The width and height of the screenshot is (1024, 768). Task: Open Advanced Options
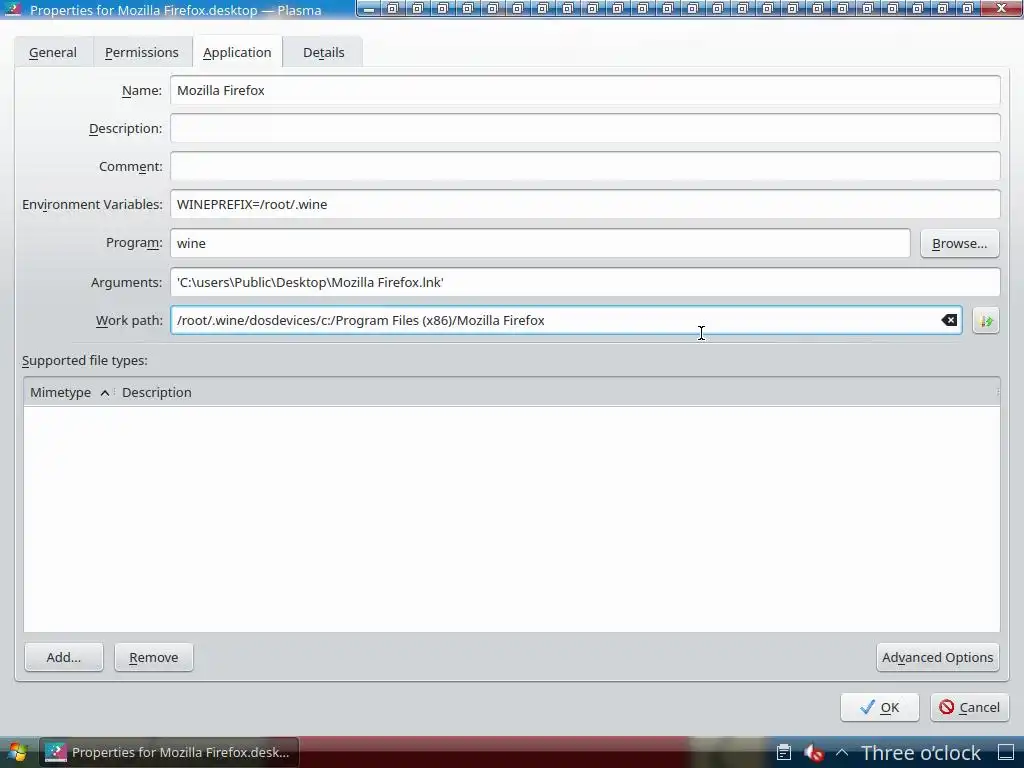[x=937, y=658]
